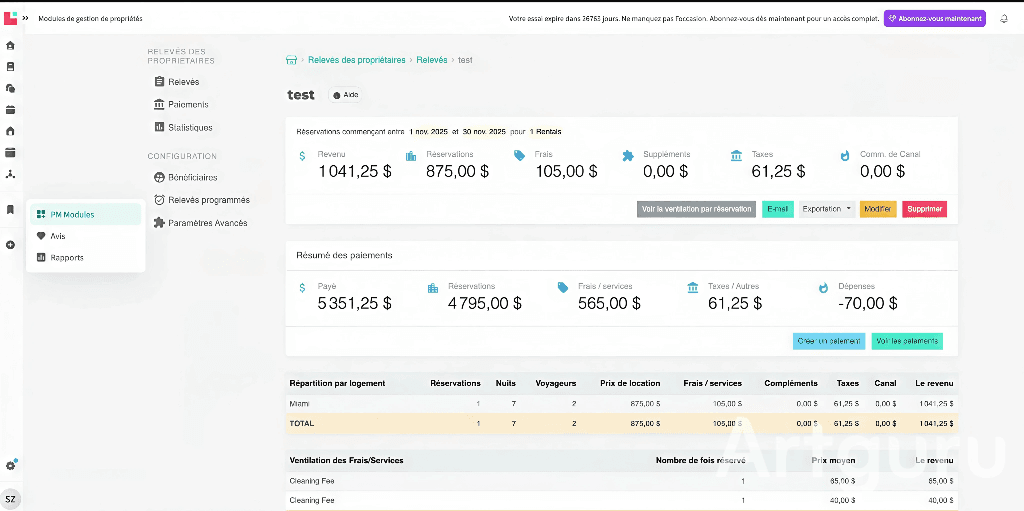Open Bénéficiaires in the sidebar

pos(193,177)
